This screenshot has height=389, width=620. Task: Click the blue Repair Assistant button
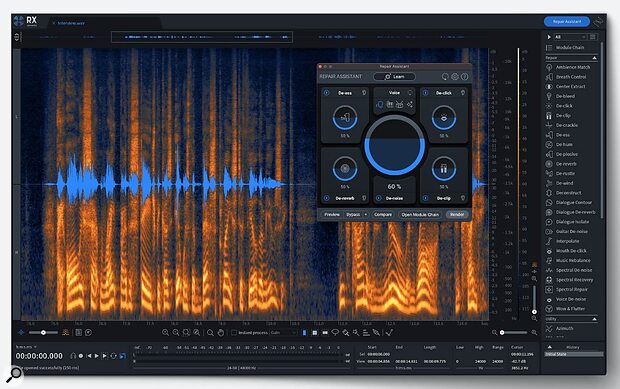(x=567, y=21)
